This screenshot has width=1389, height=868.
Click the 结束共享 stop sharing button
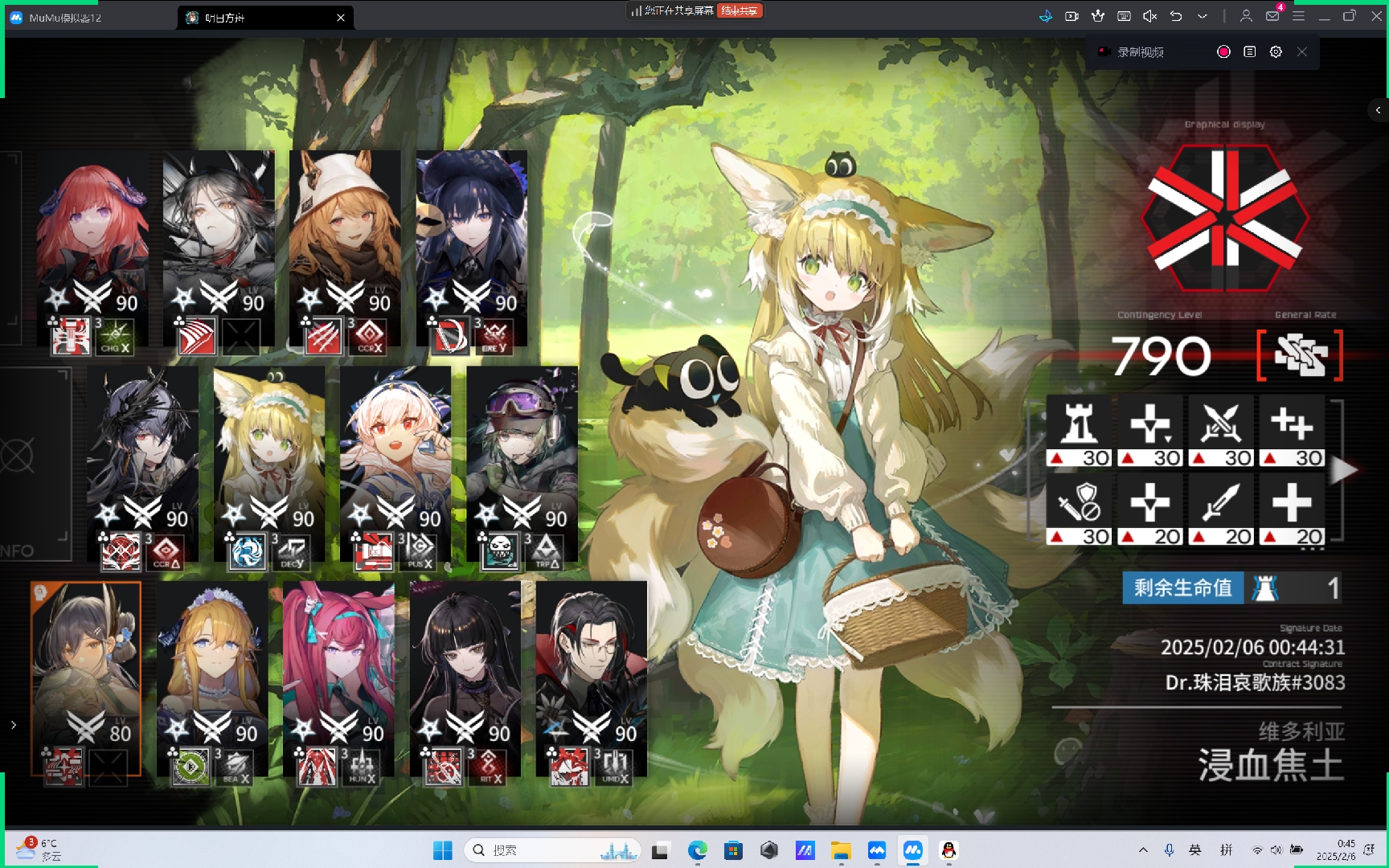pos(740,10)
